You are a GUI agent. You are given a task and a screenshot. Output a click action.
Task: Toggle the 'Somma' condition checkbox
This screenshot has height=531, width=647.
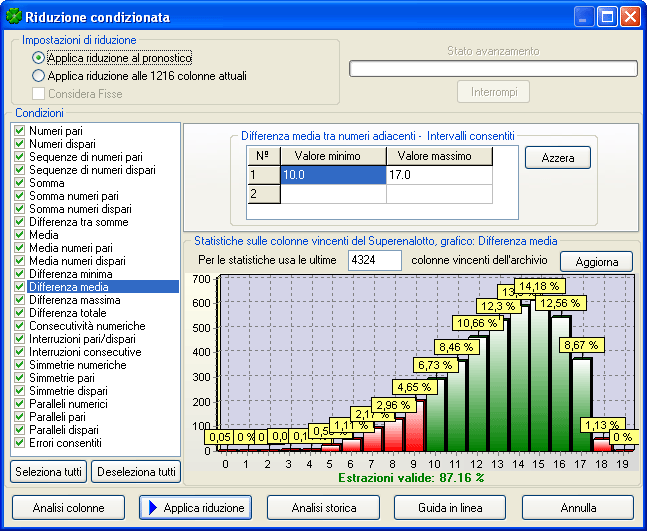(19, 183)
